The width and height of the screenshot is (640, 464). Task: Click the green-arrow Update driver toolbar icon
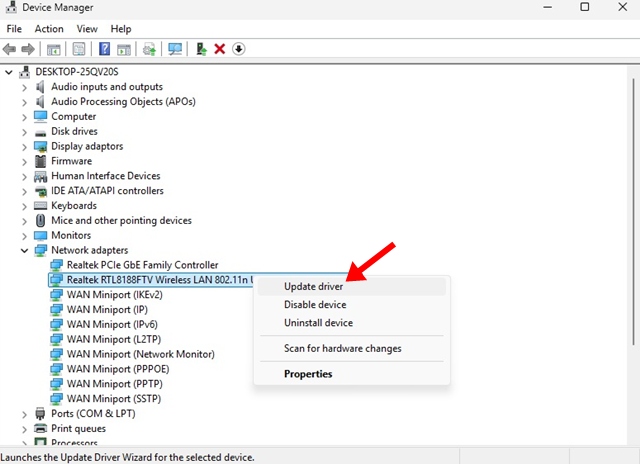pos(202,49)
